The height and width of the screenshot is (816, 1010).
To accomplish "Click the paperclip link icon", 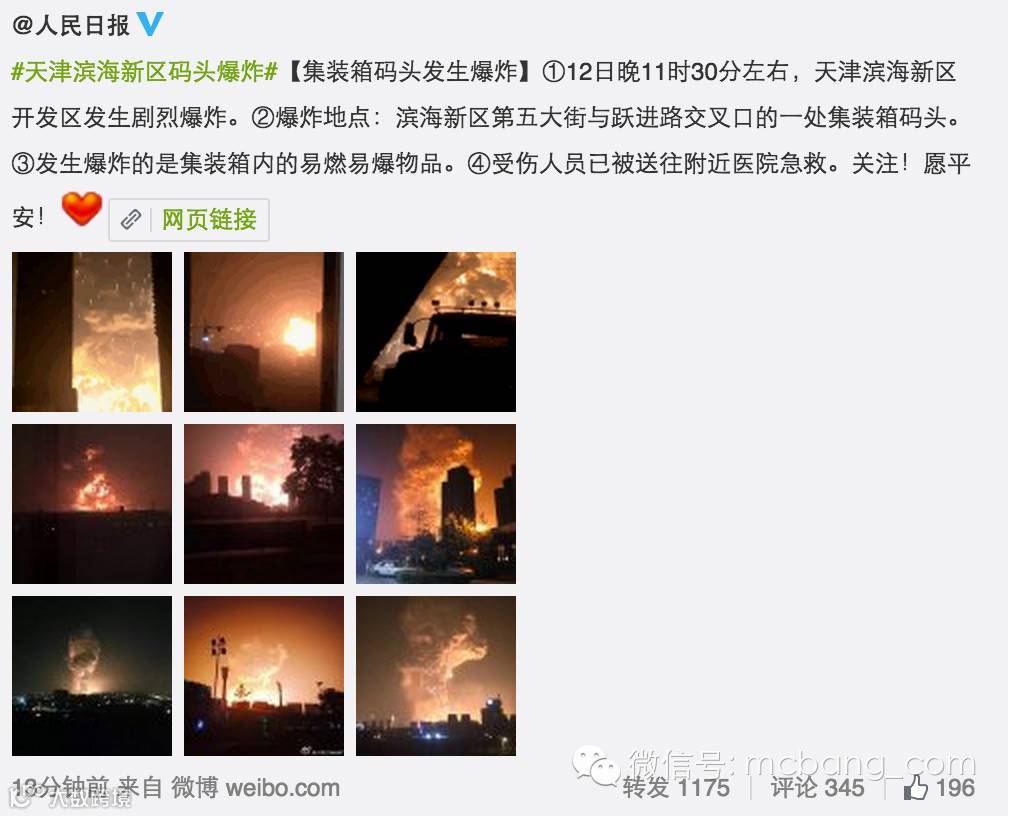I will coord(131,220).
